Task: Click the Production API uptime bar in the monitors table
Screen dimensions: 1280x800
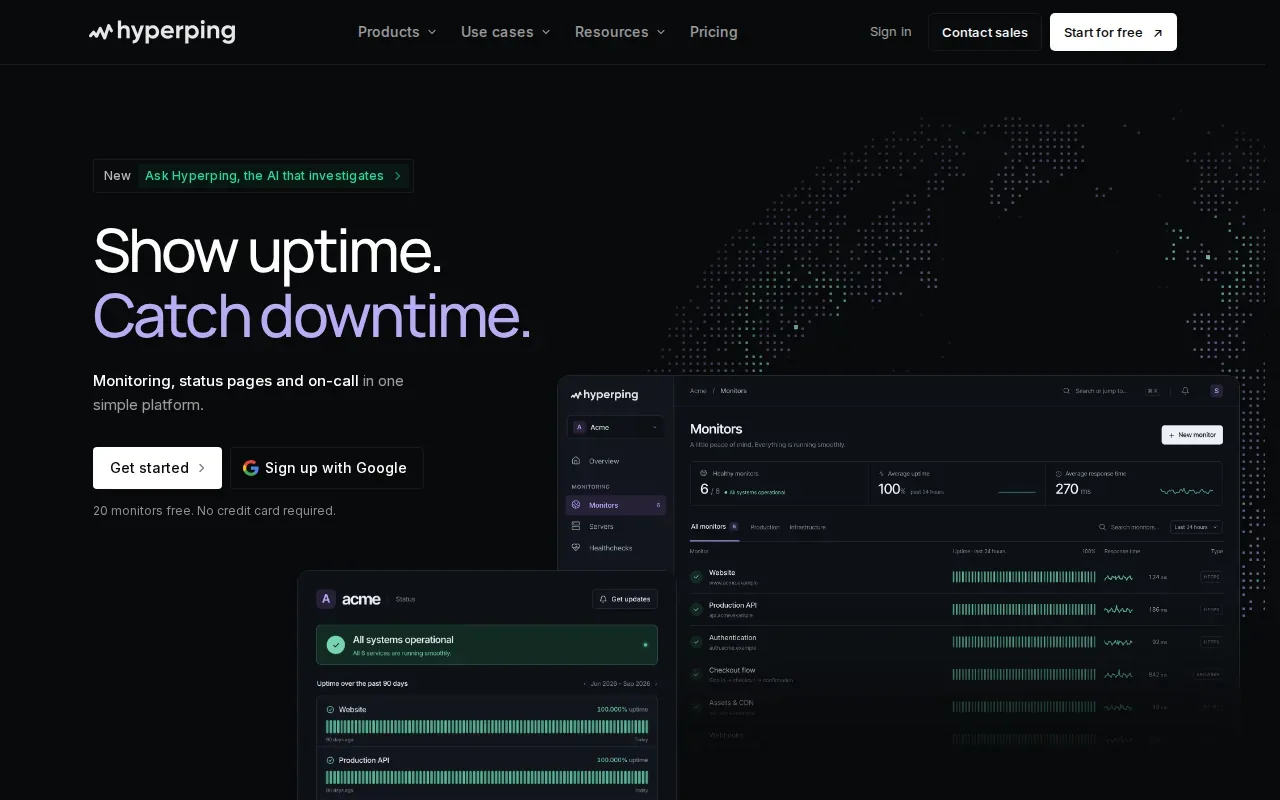Action: pyautogui.click(x=1024, y=609)
